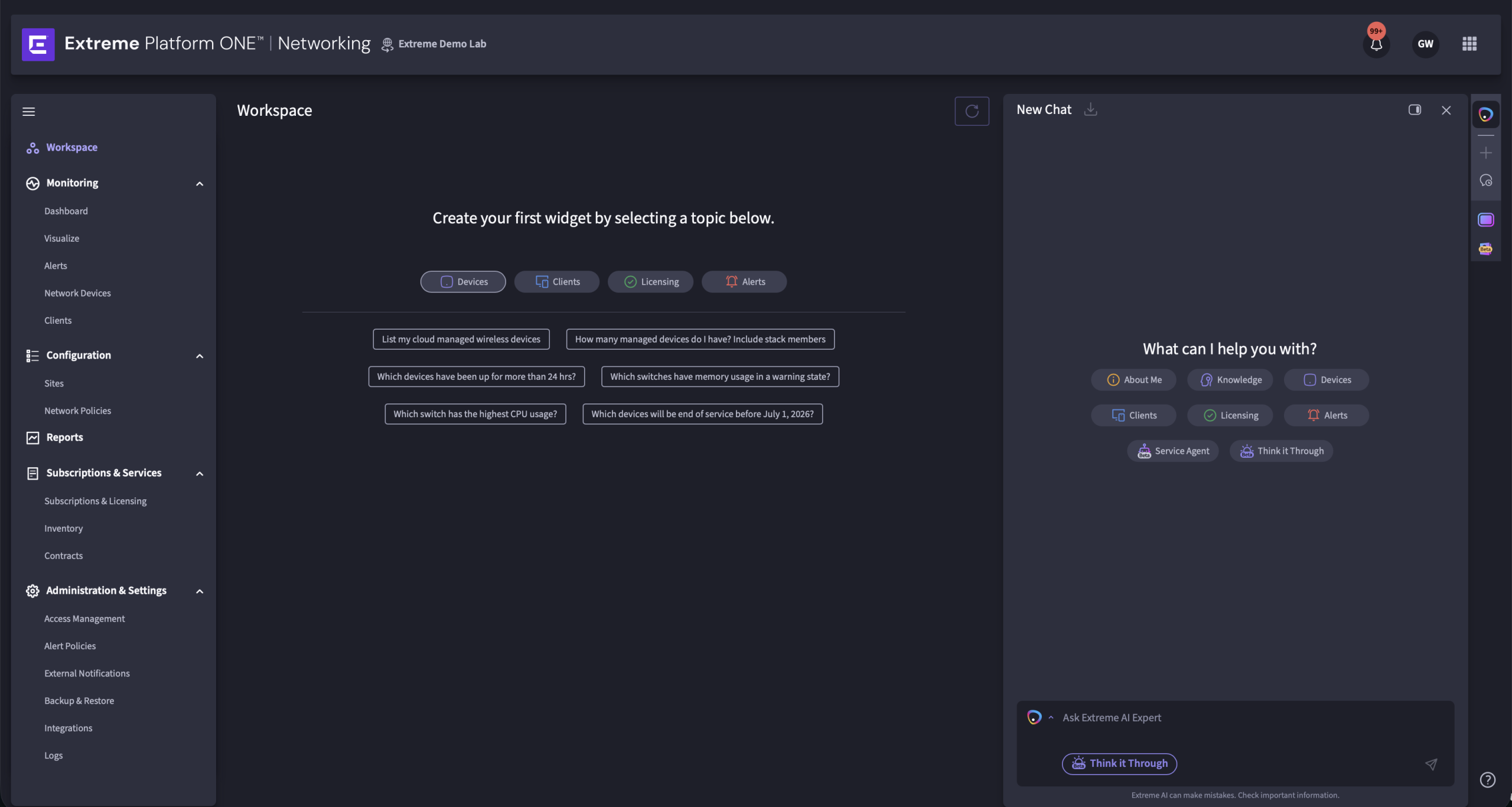Open the GW user account avatar
Image resolution: width=1512 pixels, height=807 pixels.
[x=1425, y=44]
